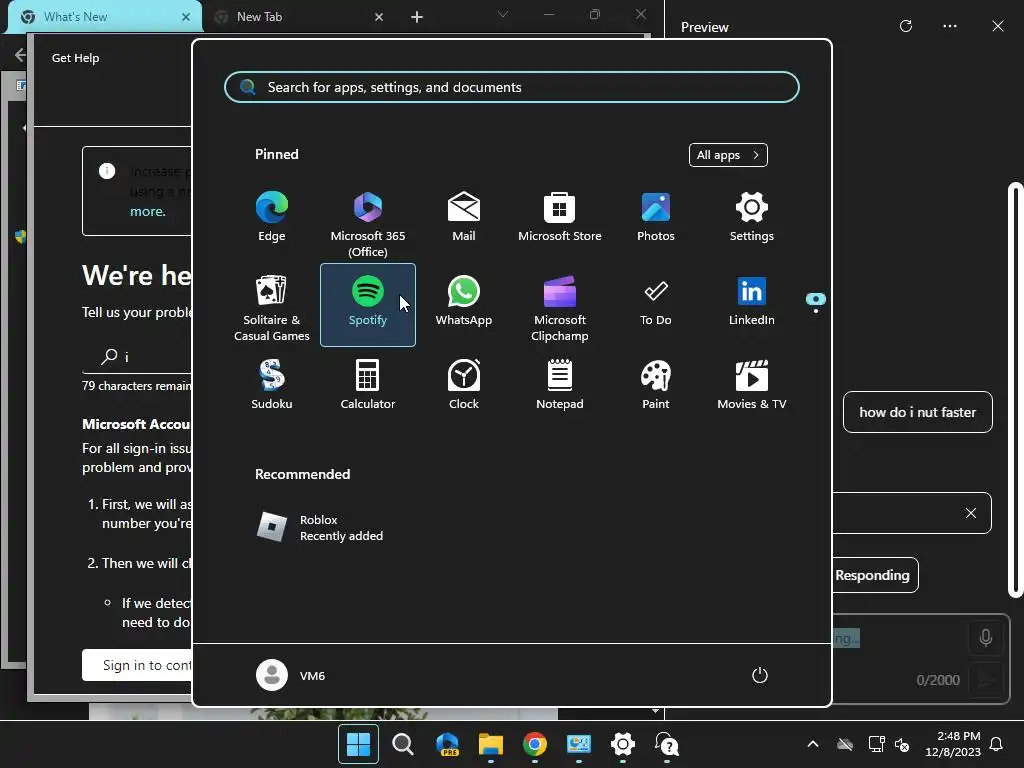Open Solitaire & Casual Games

(x=272, y=306)
